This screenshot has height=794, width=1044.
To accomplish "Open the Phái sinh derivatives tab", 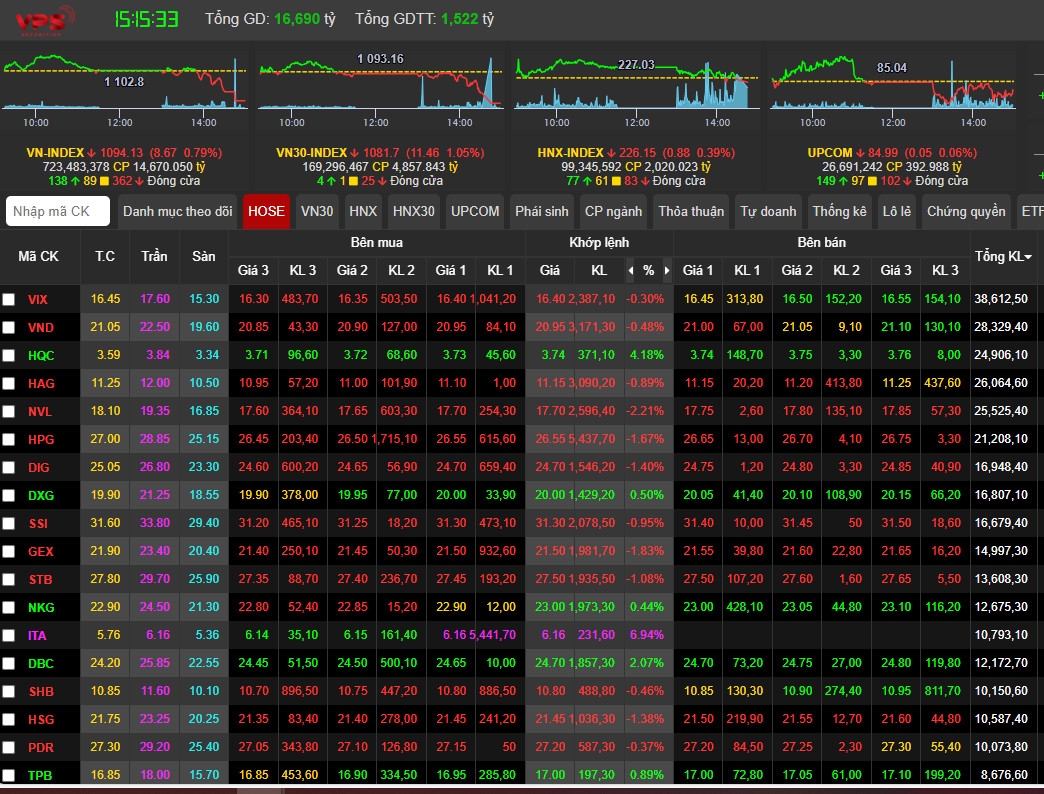I will [541, 211].
